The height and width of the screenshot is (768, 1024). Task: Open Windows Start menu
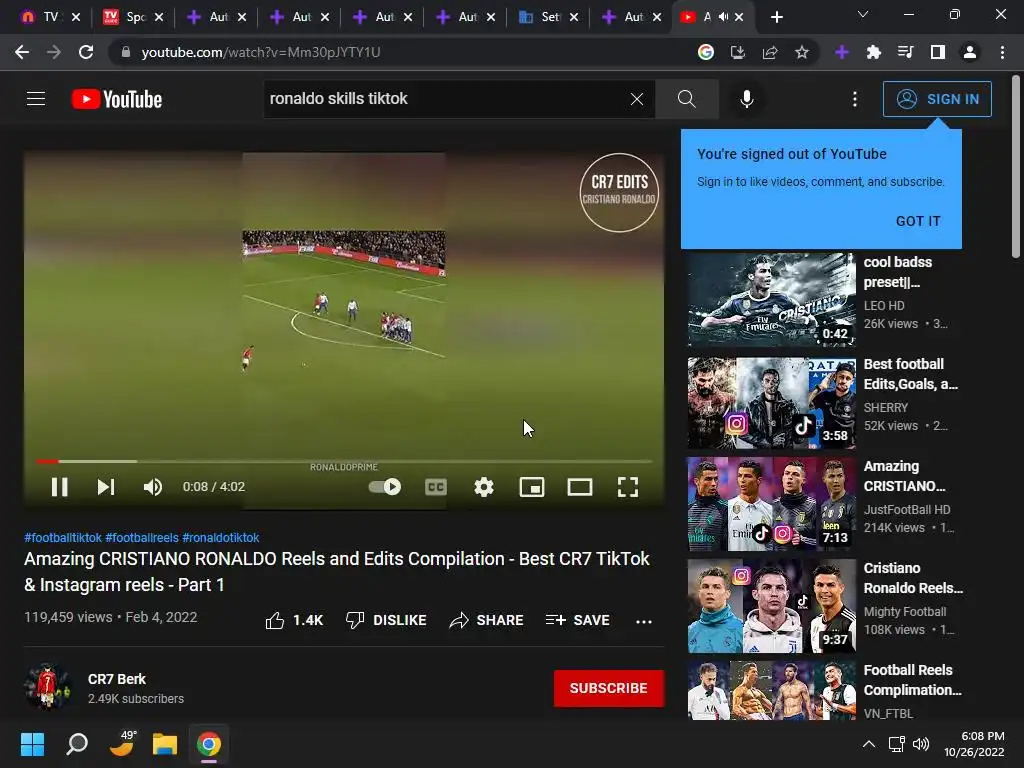[33, 744]
